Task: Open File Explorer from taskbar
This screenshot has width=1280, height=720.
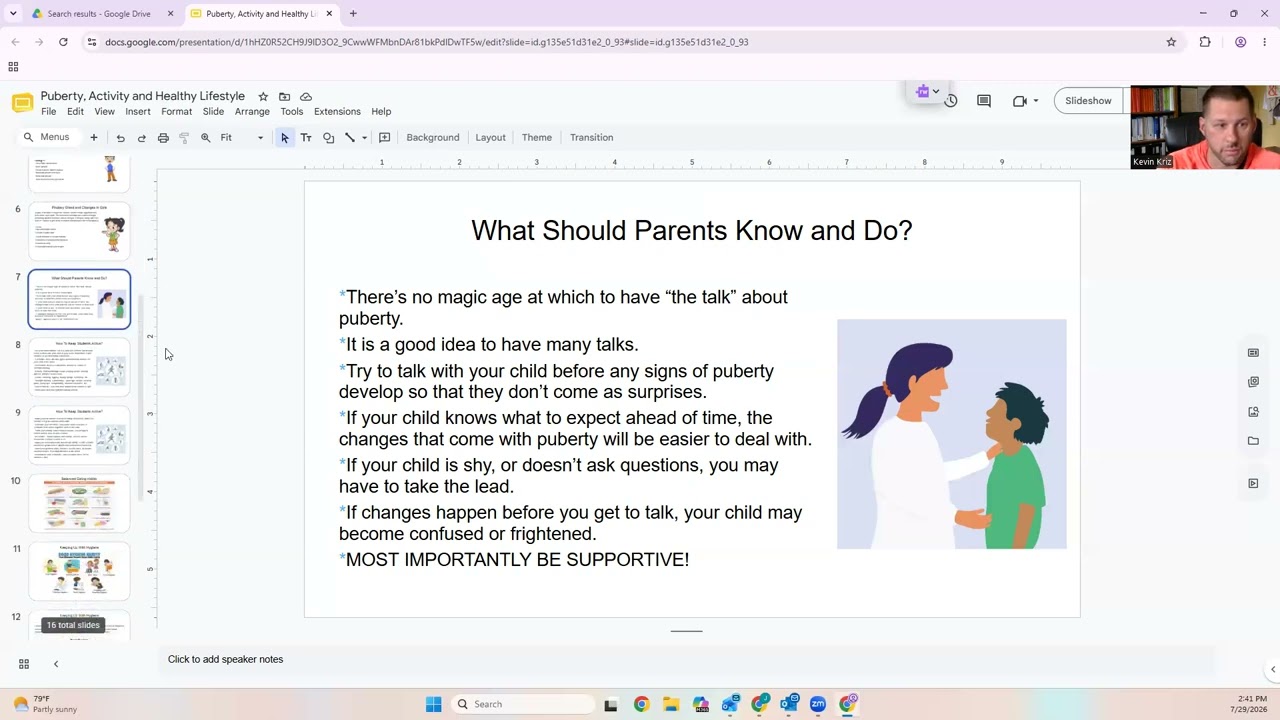Action: pyautogui.click(x=670, y=704)
